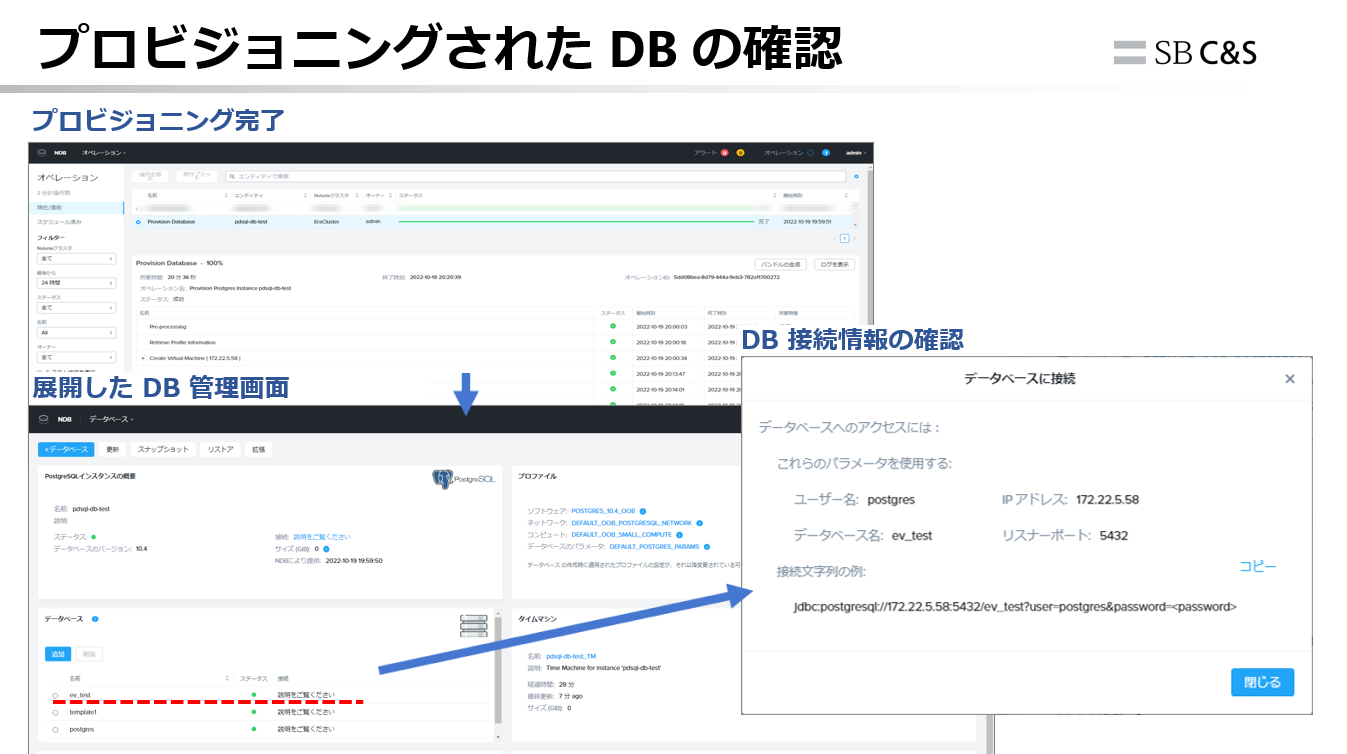Select the template1 database radio button
This screenshot has width=1347, height=754.
click(56, 713)
